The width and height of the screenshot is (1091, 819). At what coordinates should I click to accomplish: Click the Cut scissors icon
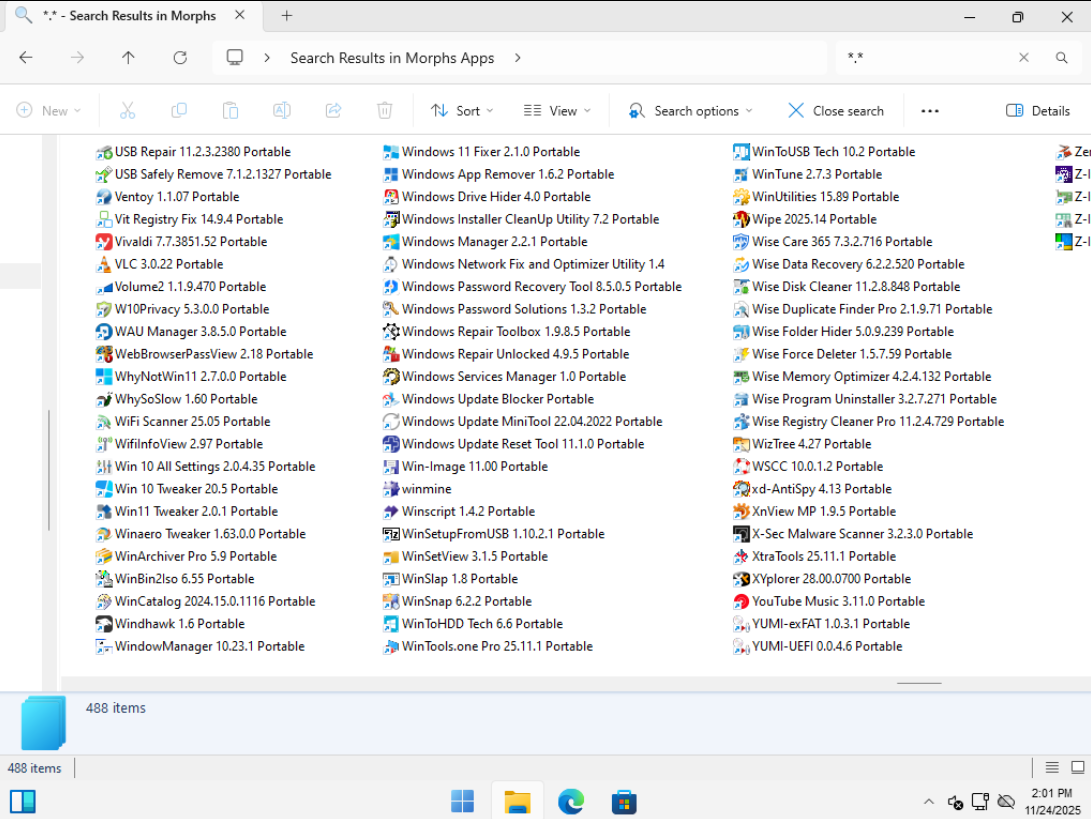pos(127,111)
